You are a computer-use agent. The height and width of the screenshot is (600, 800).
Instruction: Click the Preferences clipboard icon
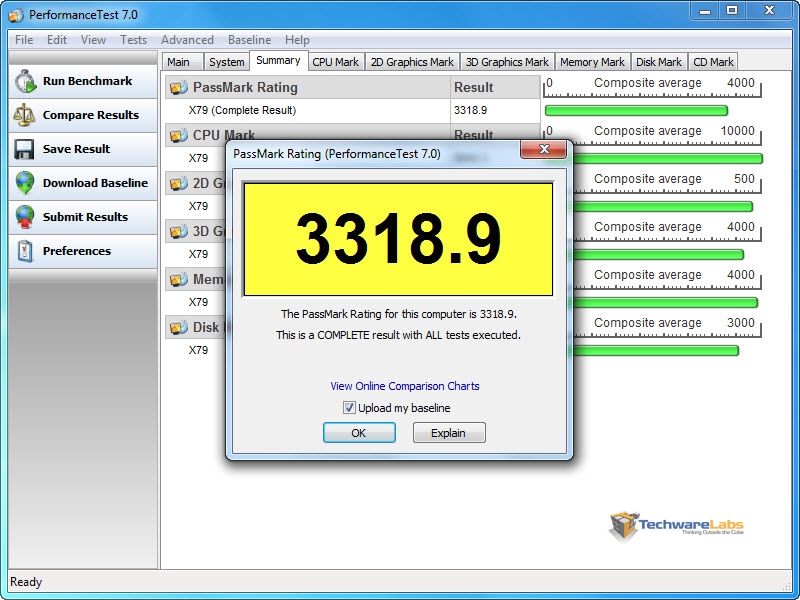(24, 251)
